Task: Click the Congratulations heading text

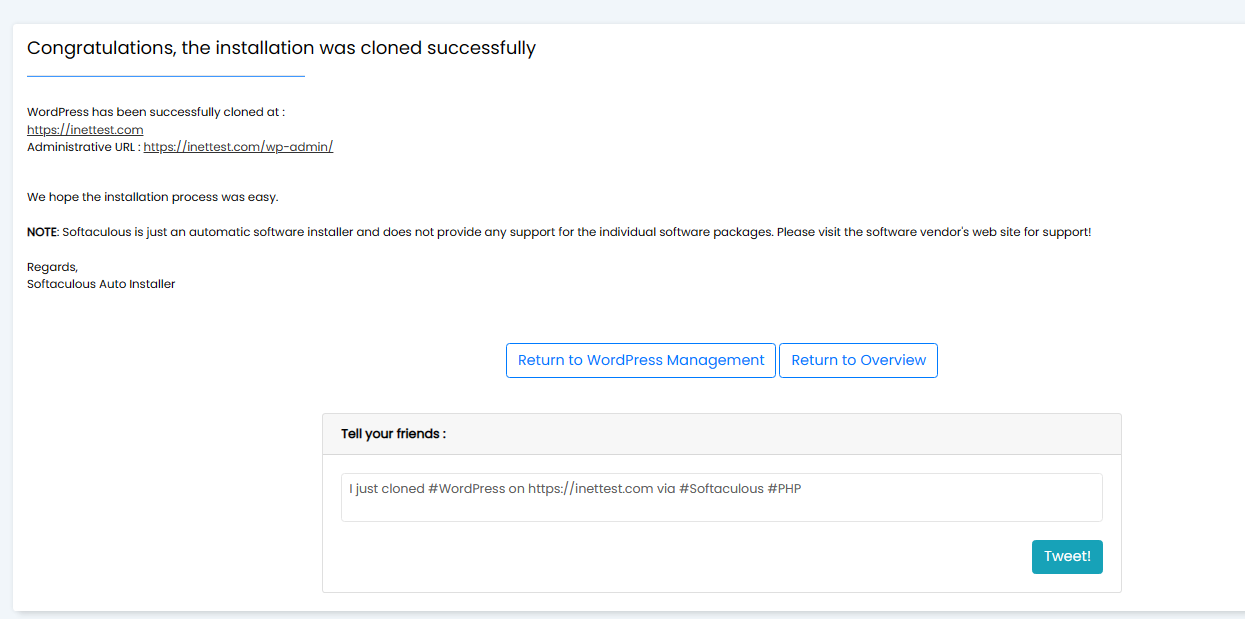Action: 281,48
